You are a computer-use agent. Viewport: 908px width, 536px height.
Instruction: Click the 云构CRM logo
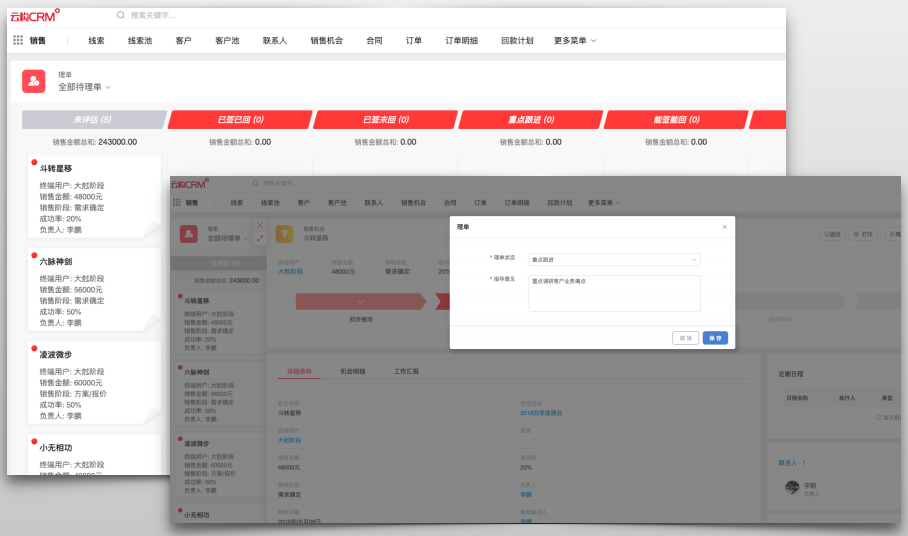(35, 15)
